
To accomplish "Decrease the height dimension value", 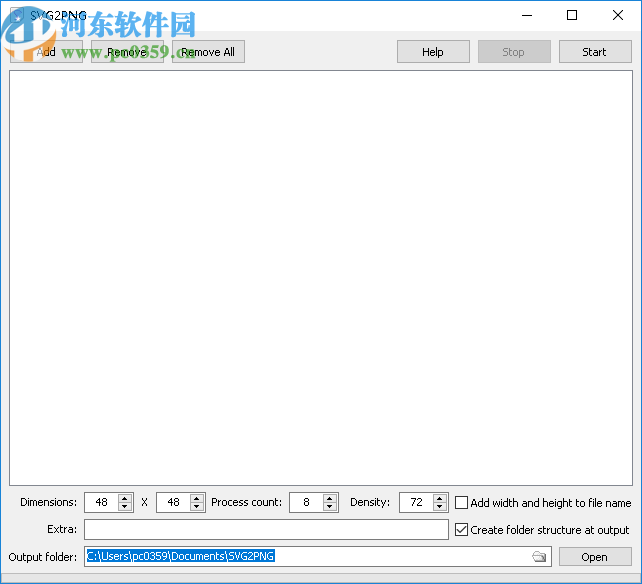I will coord(197,507).
